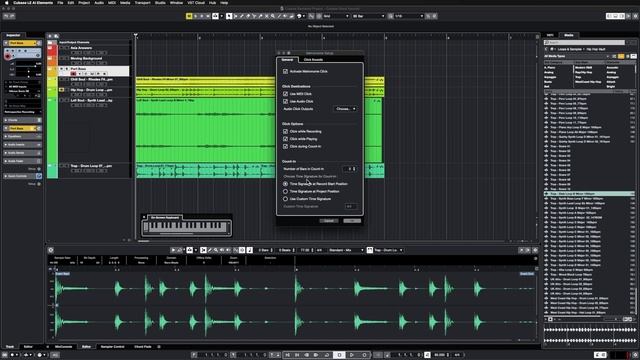Select the Zoom magnifier tool in main toolbar
Viewport: 640px width, 360px height.
coord(273,16)
